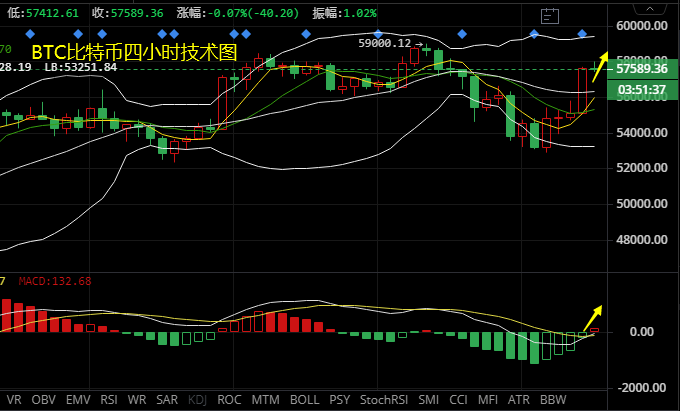The width and height of the screenshot is (680, 411).
Task: Activate the StochRSI indicator tab
Action: click(384, 399)
